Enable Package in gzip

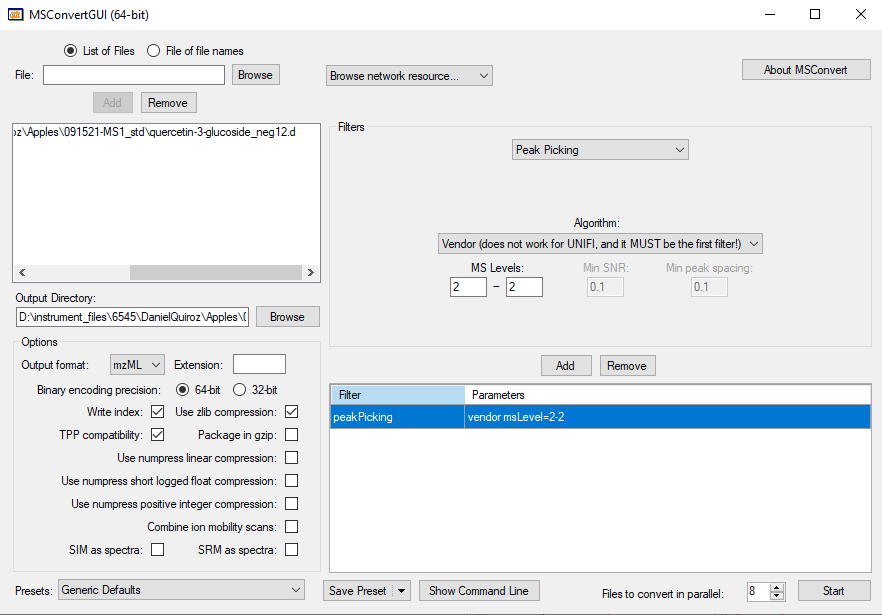291,435
